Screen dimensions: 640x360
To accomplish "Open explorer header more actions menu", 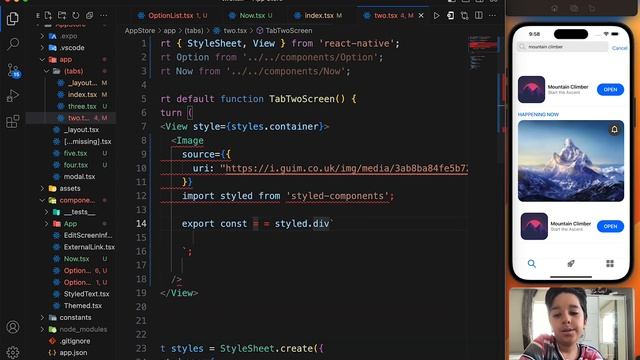I will 104,16.
